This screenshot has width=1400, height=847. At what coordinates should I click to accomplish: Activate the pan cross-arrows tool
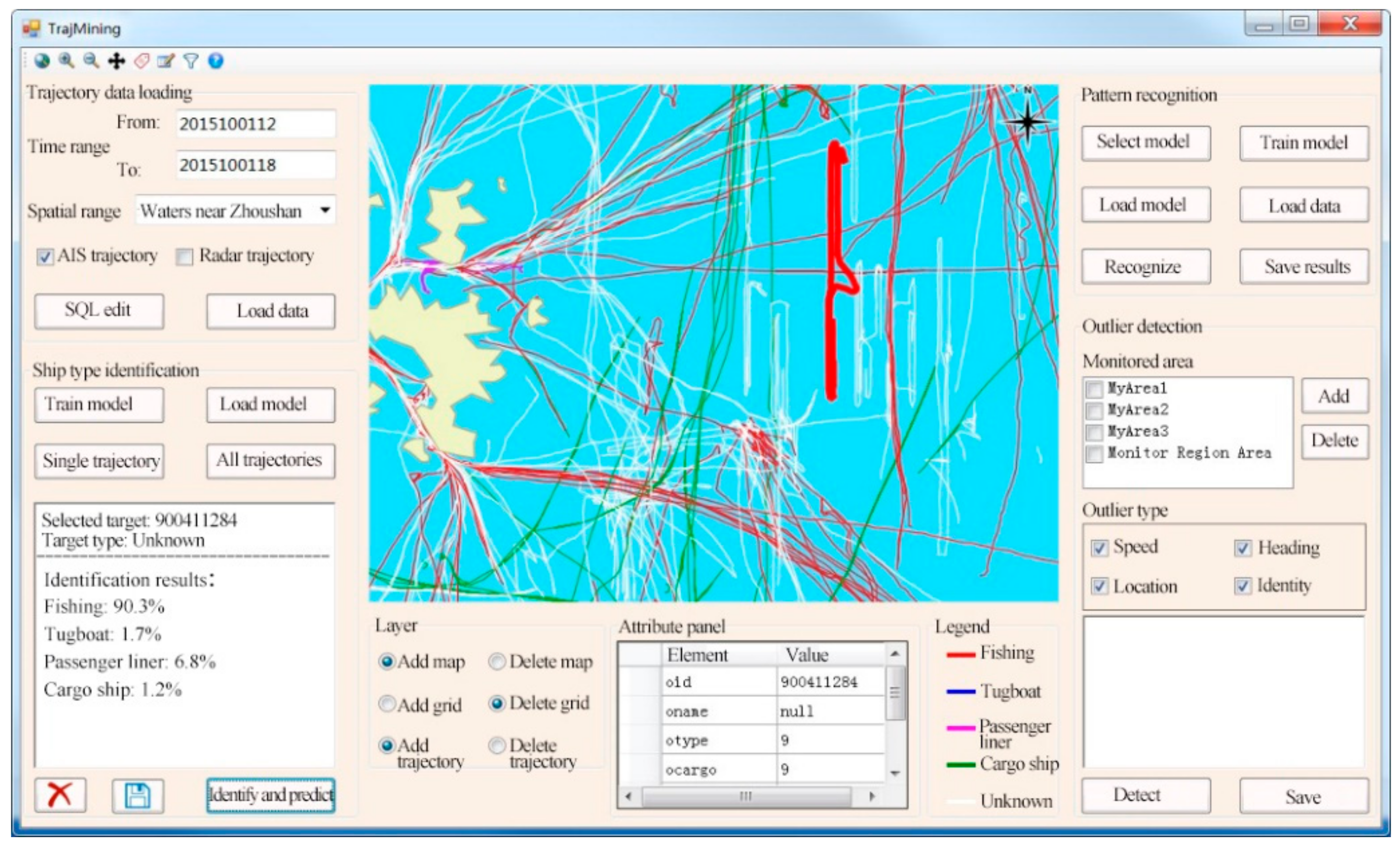point(117,61)
